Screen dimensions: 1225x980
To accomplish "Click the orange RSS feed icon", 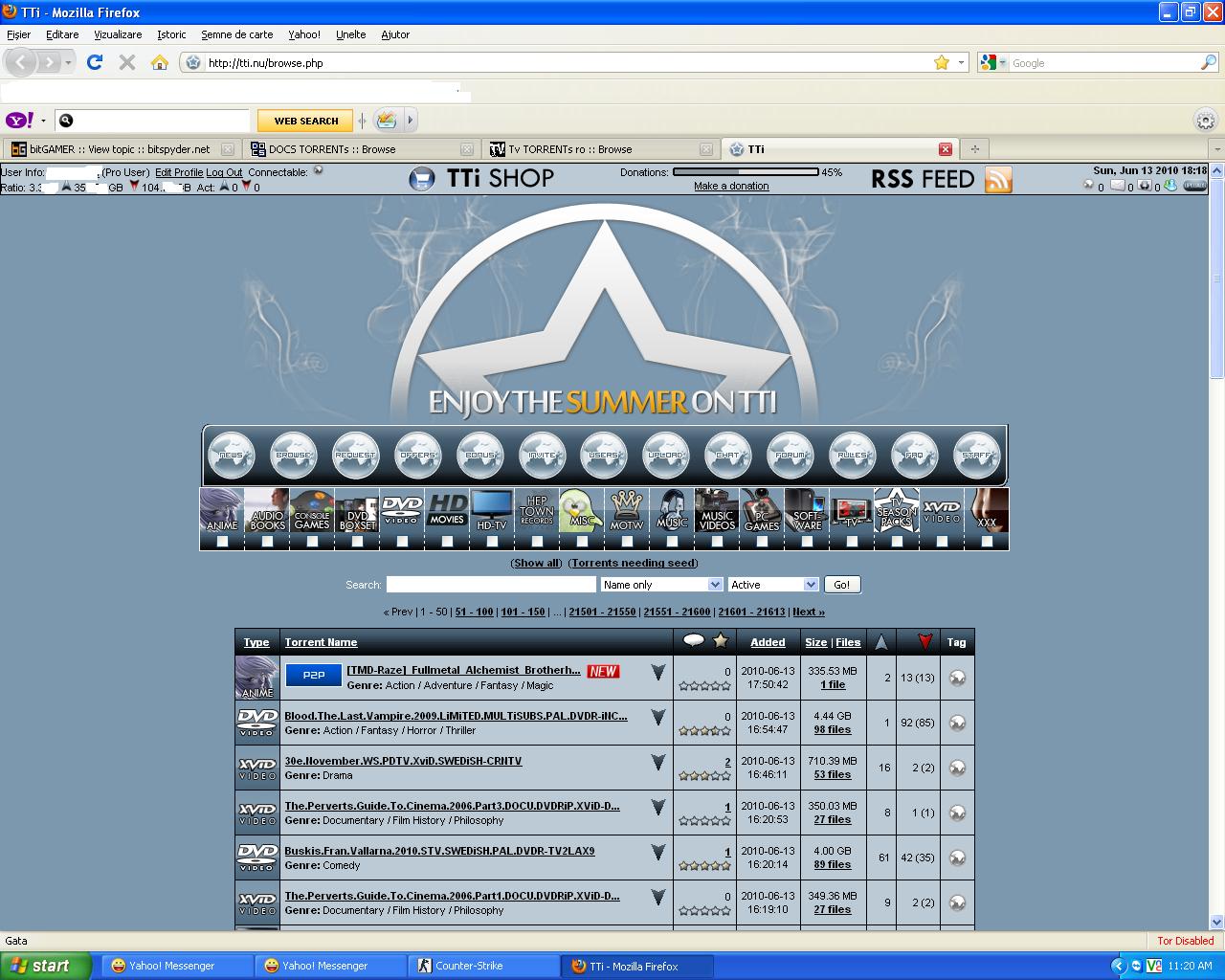I will [998, 179].
